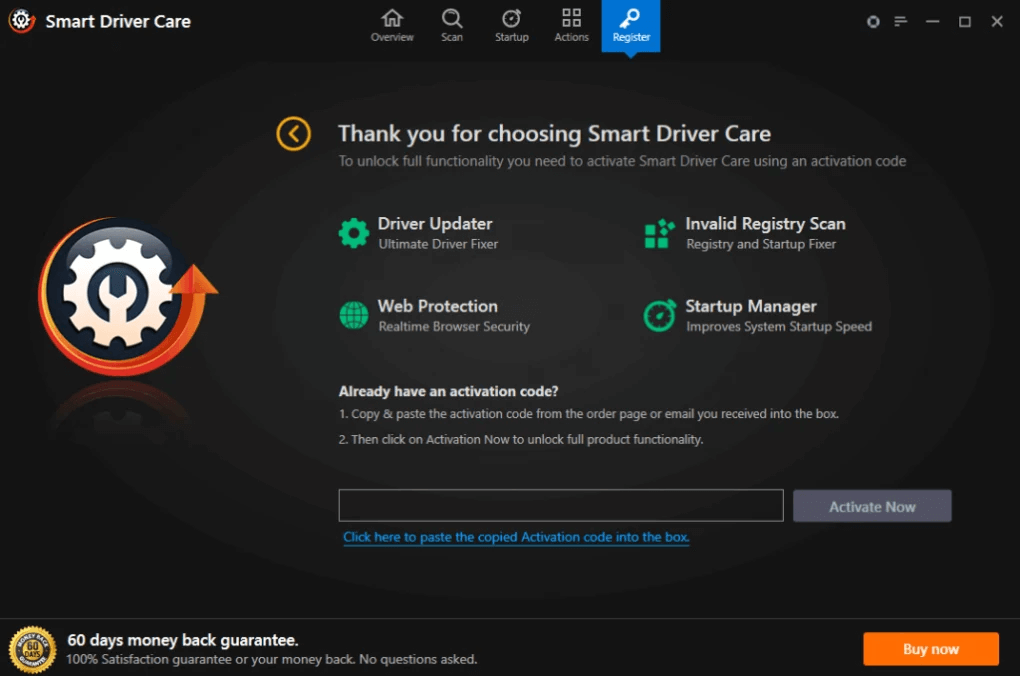This screenshot has height=676, width=1020.
Task: Click the Invalid Registry Scan squares icon
Action: tap(659, 234)
